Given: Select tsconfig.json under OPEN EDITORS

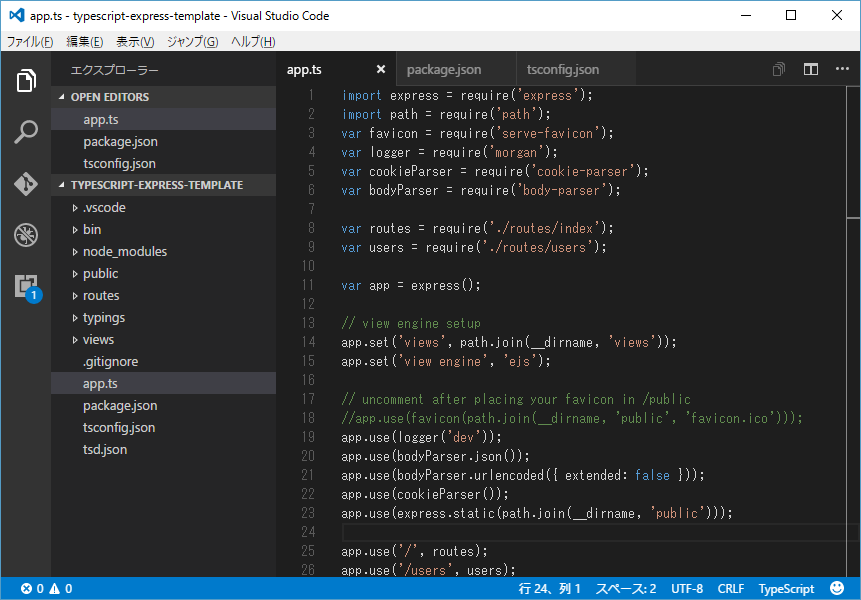Looking at the screenshot, I should tap(164, 163).
